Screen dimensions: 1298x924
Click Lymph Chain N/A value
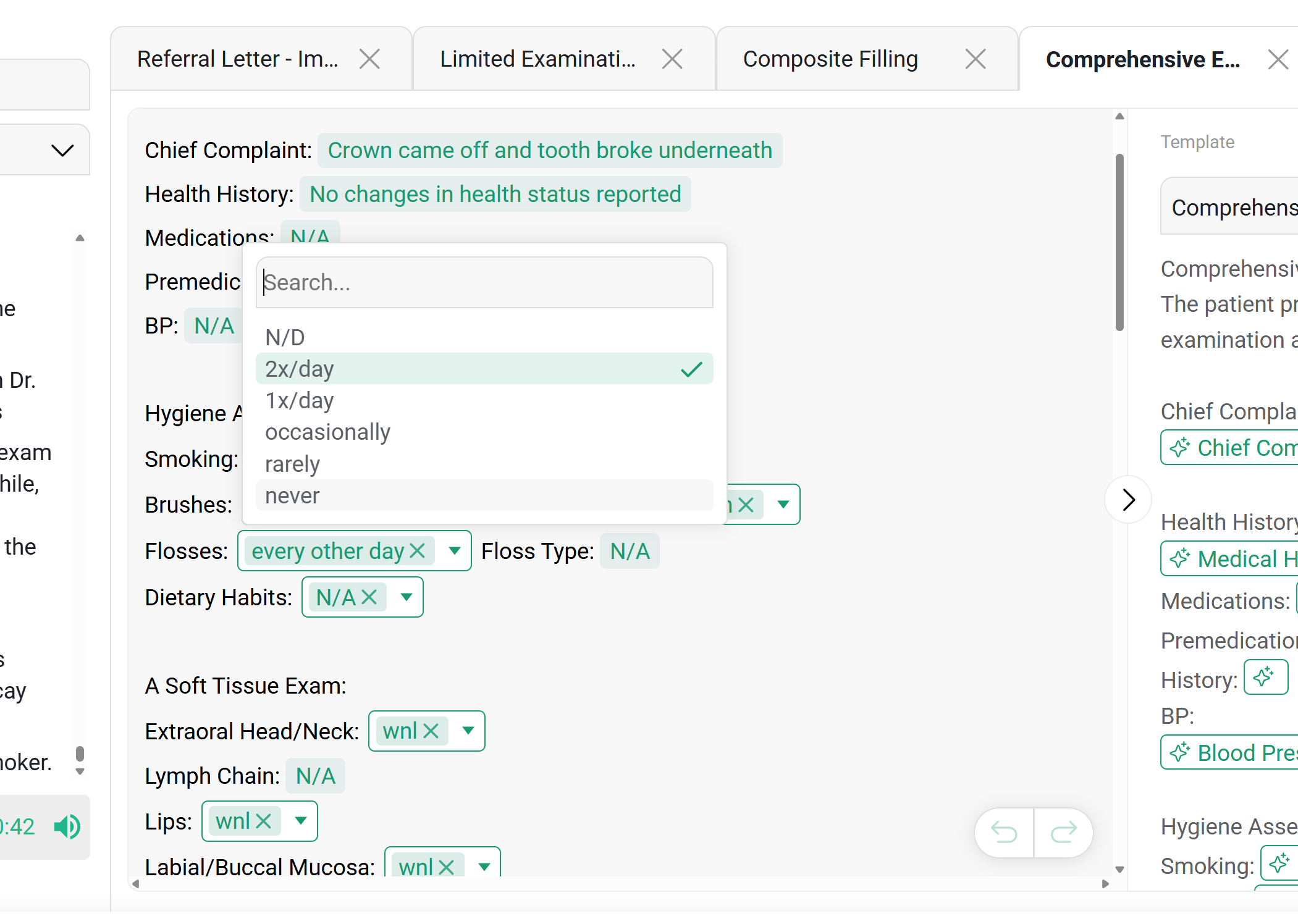click(315, 776)
